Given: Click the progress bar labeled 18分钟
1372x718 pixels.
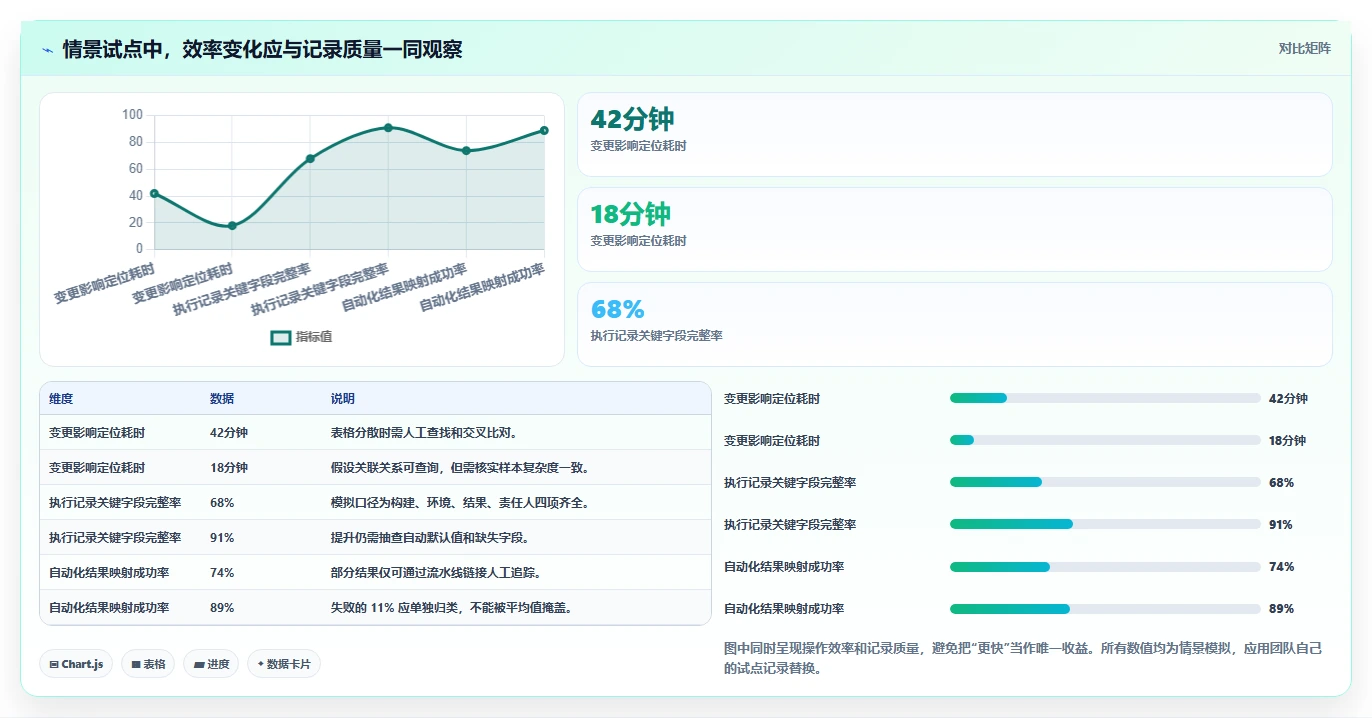Looking at the screenshot, I should tap(1105, 440).
